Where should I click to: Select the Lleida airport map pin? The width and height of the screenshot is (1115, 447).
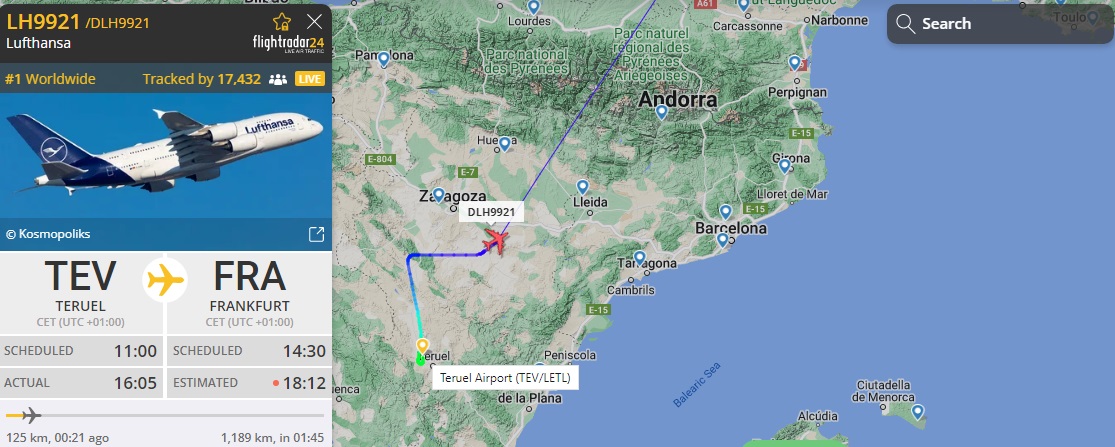(x=582, y=188)
